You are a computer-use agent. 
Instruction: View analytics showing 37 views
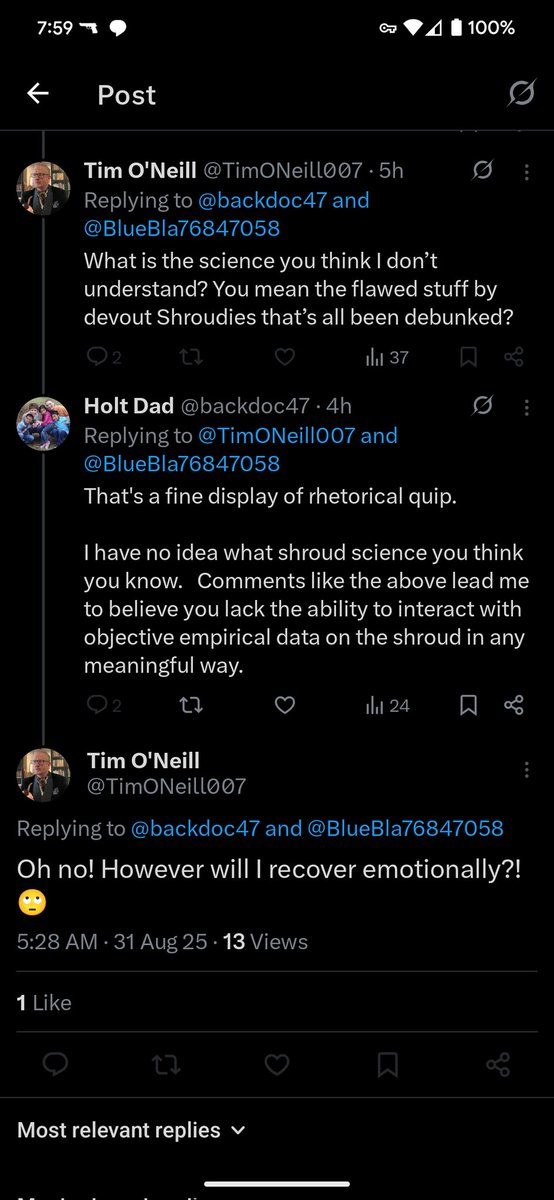(387, 357)
